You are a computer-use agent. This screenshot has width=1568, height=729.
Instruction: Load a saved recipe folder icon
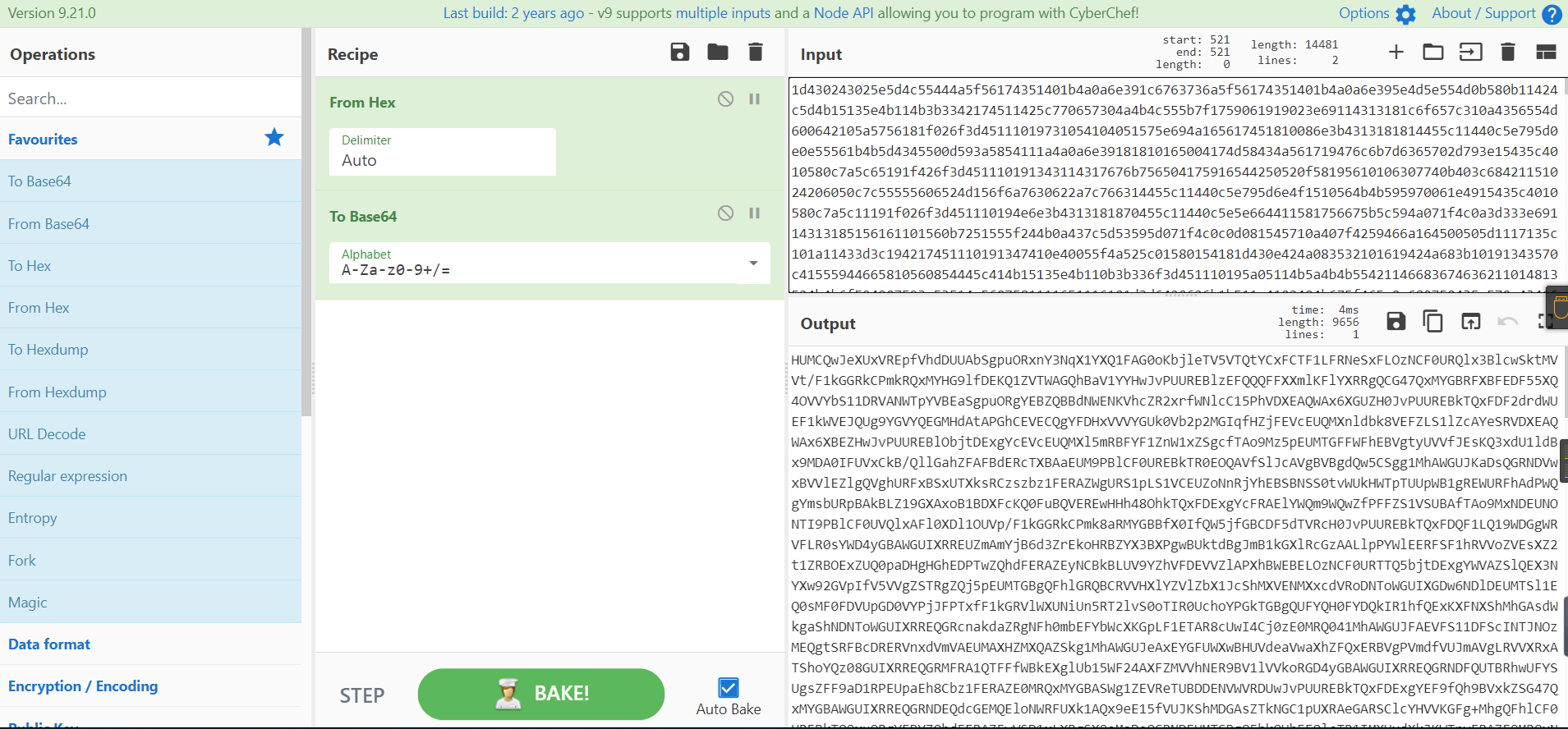tap(717, 53)
